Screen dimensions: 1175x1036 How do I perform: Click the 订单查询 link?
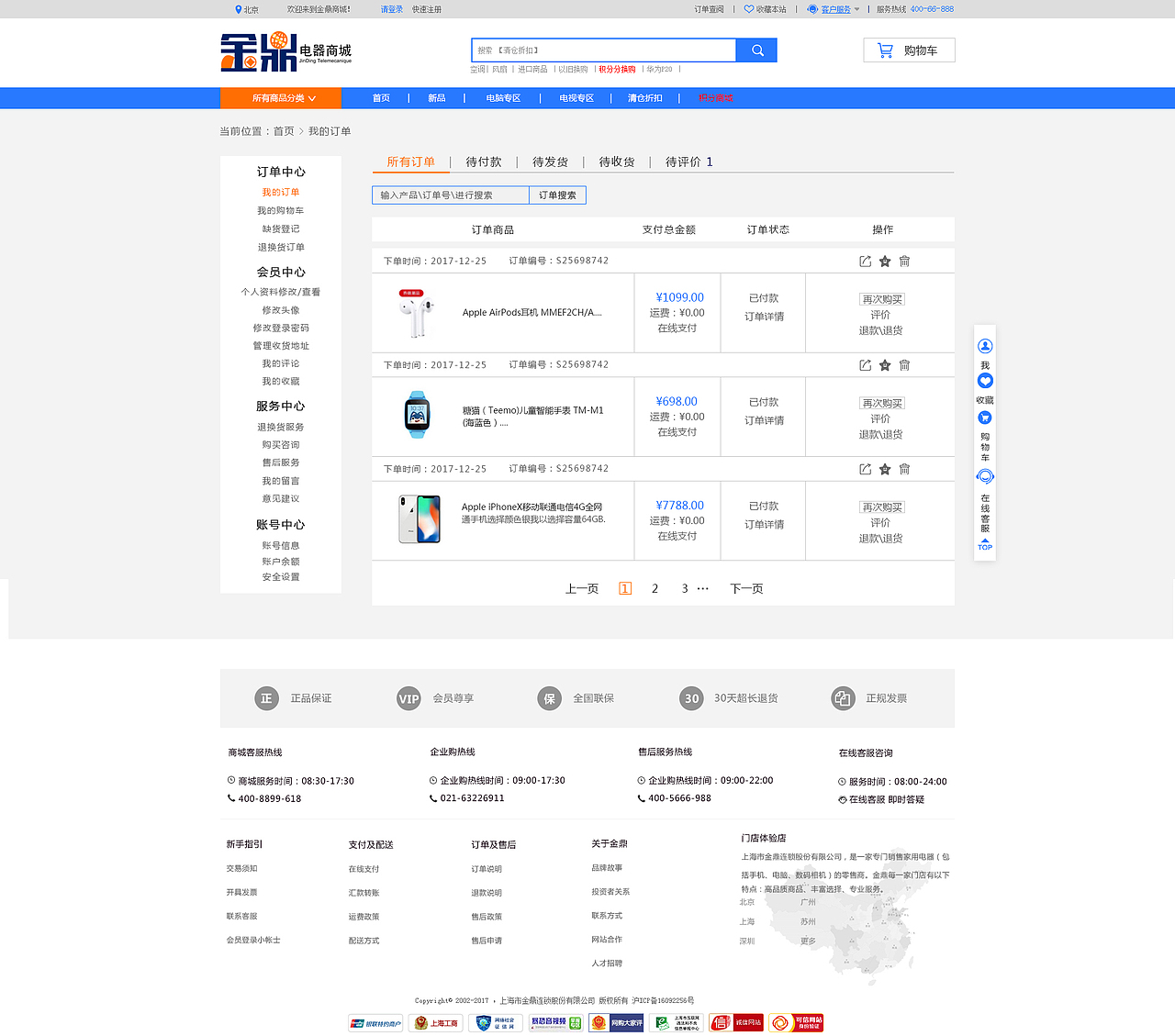pos(709,9)
